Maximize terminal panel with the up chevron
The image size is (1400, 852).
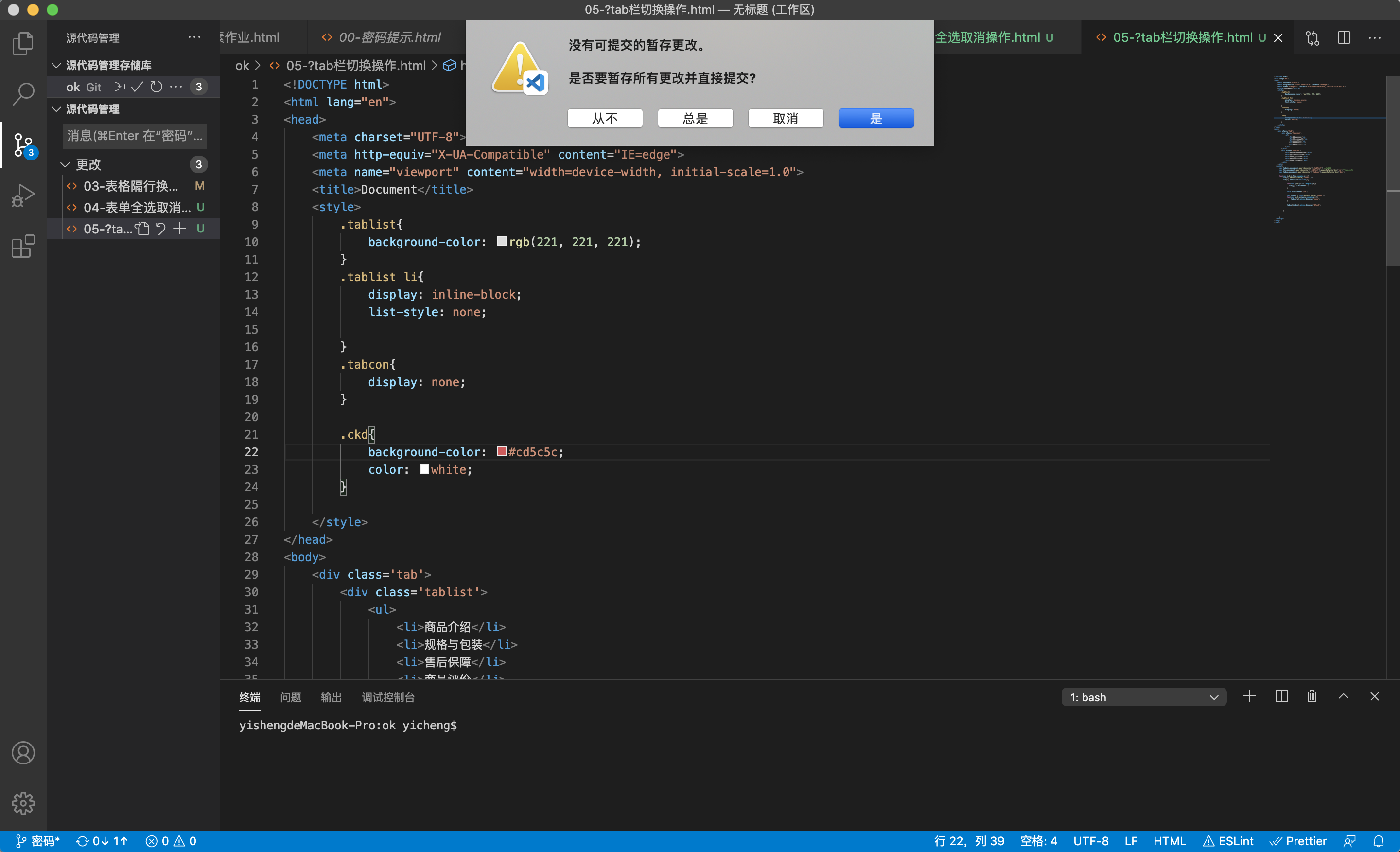click(x=1343, y=697)
